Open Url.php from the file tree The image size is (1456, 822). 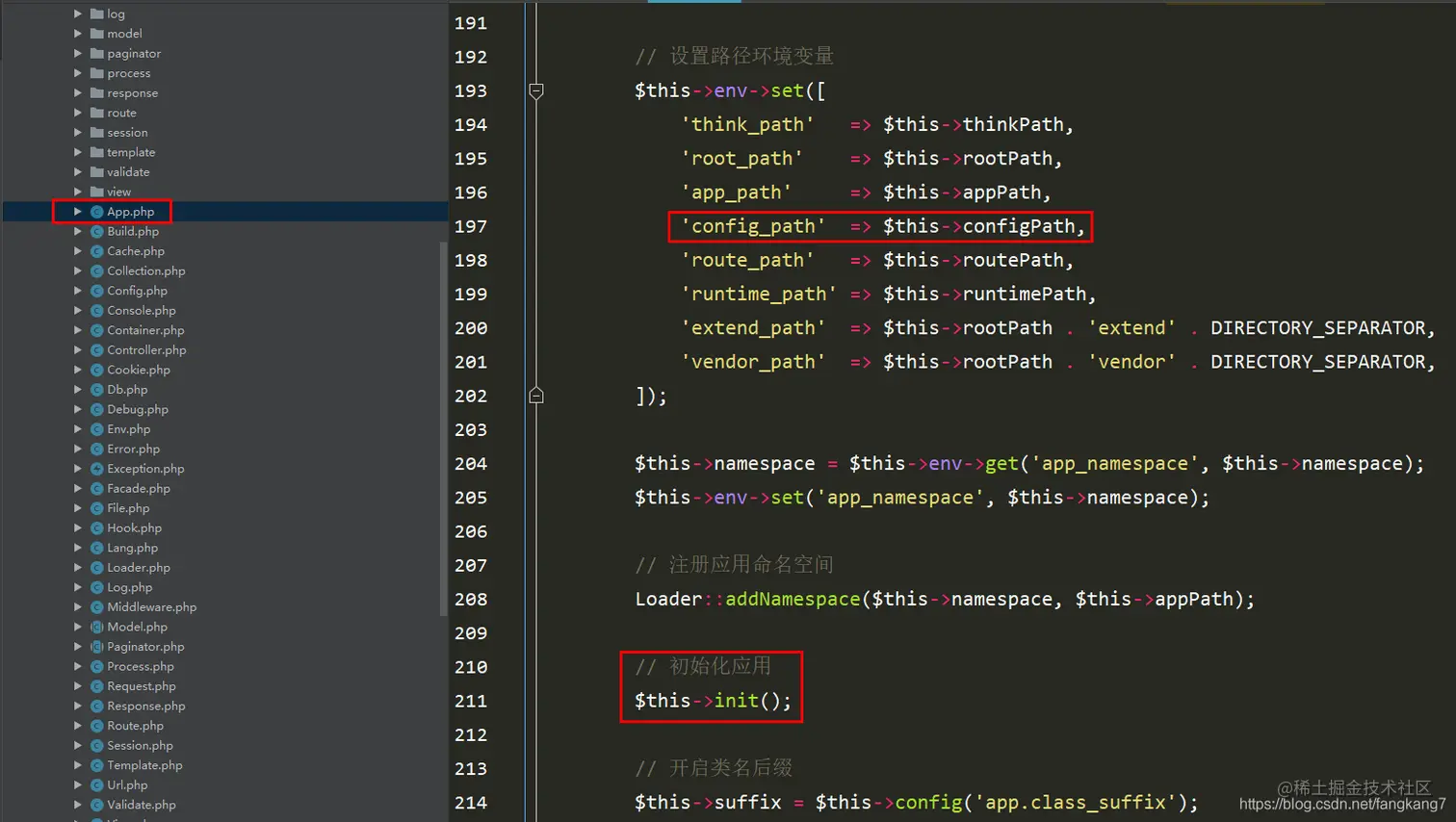pos(127,784)
